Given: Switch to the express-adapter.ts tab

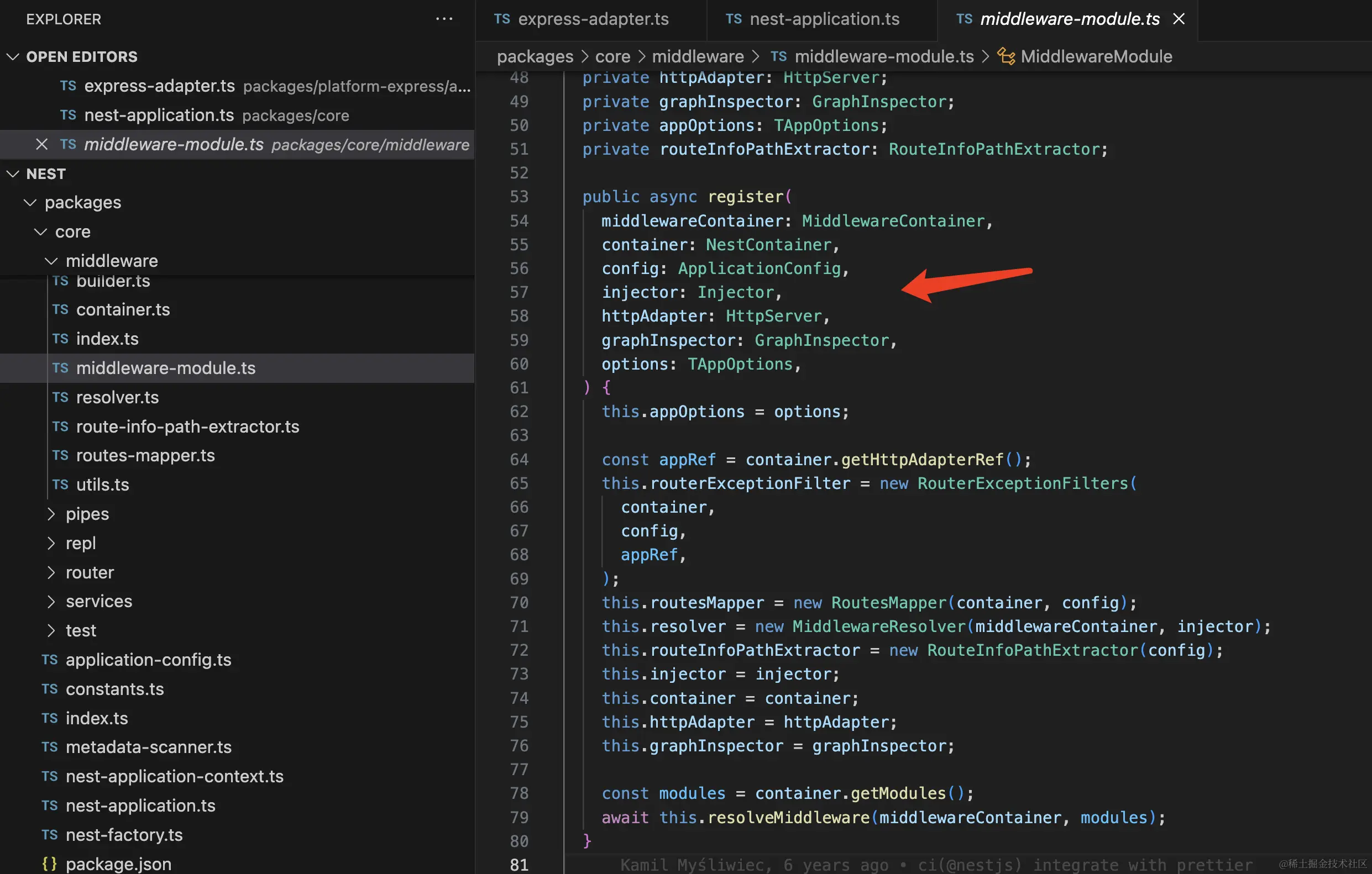Looking at the screenshot, I should [591, 19].
